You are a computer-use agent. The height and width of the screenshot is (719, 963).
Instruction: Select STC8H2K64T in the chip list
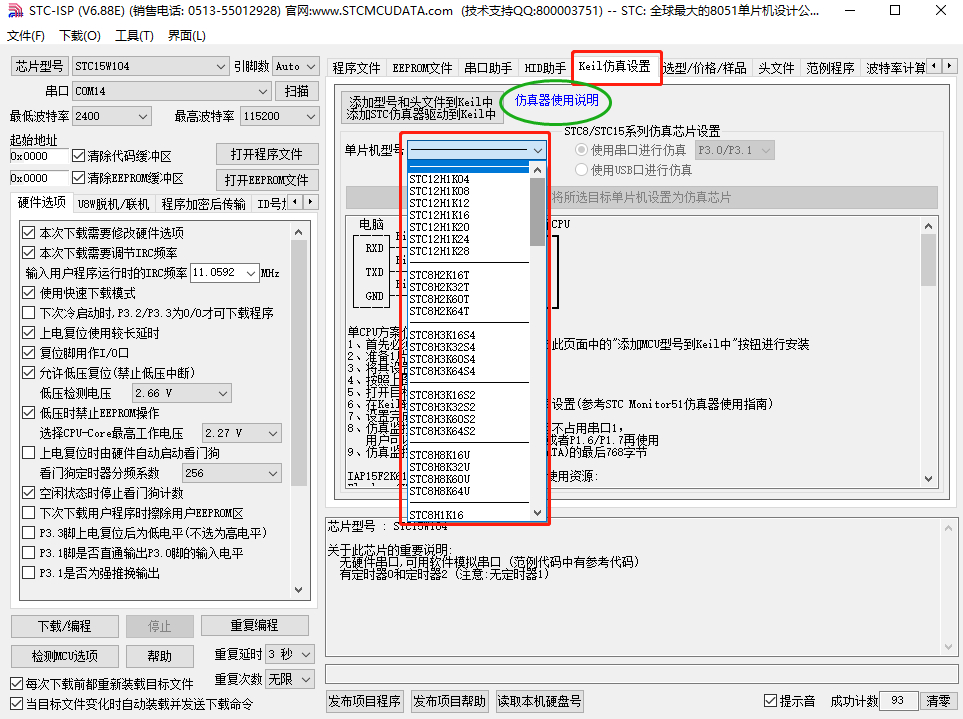pyautogui.click(x=469, y=311)
